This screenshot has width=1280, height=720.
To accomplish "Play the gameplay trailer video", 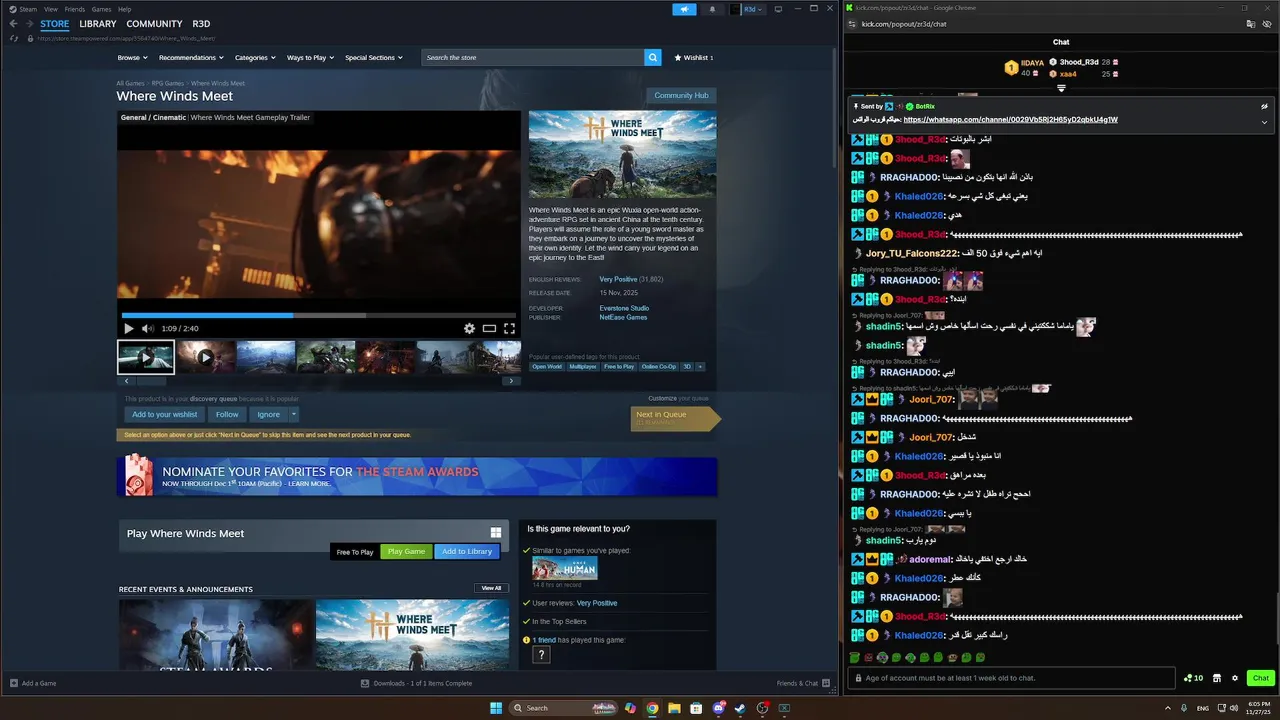I will point(128,328).
